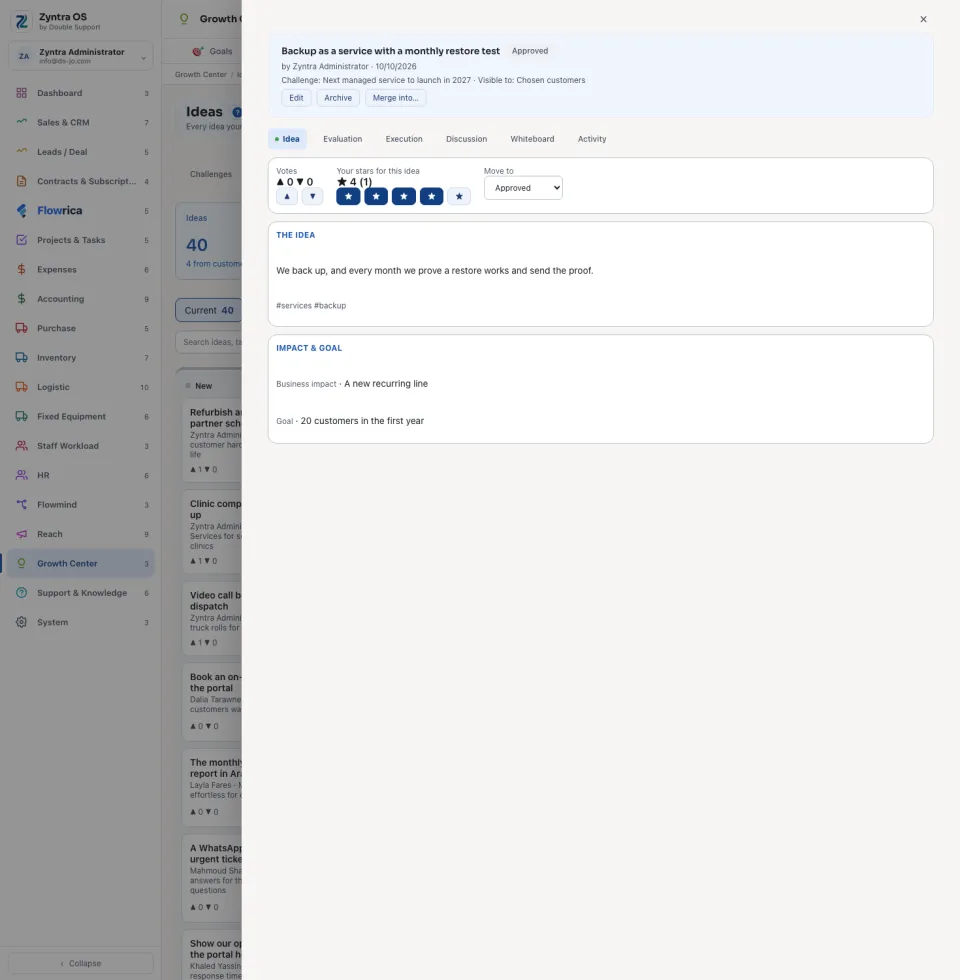Image resolution: width=960 pixels, height=980 pixels.
Task: Open Contracts & Subscriptions document icon
Action: pyautogui.click(x=21, y=181)
